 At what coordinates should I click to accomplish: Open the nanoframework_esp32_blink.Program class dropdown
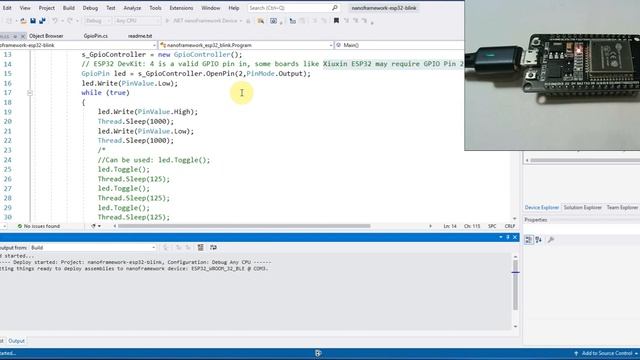pos(246,45)
